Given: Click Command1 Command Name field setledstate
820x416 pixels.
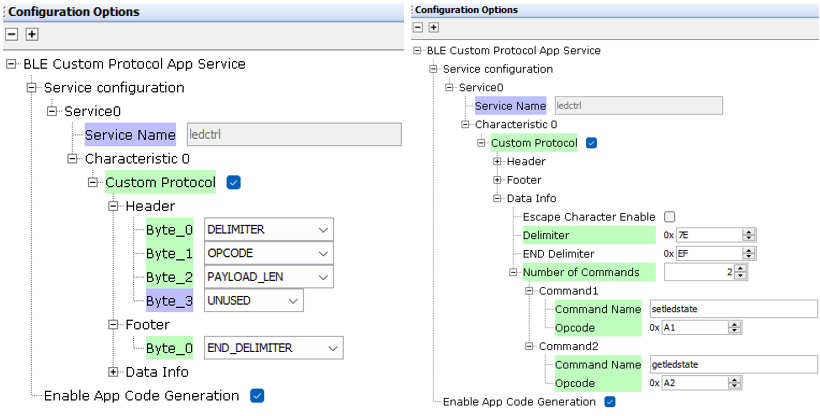Looking at the screenshot, I should point(734,309).
